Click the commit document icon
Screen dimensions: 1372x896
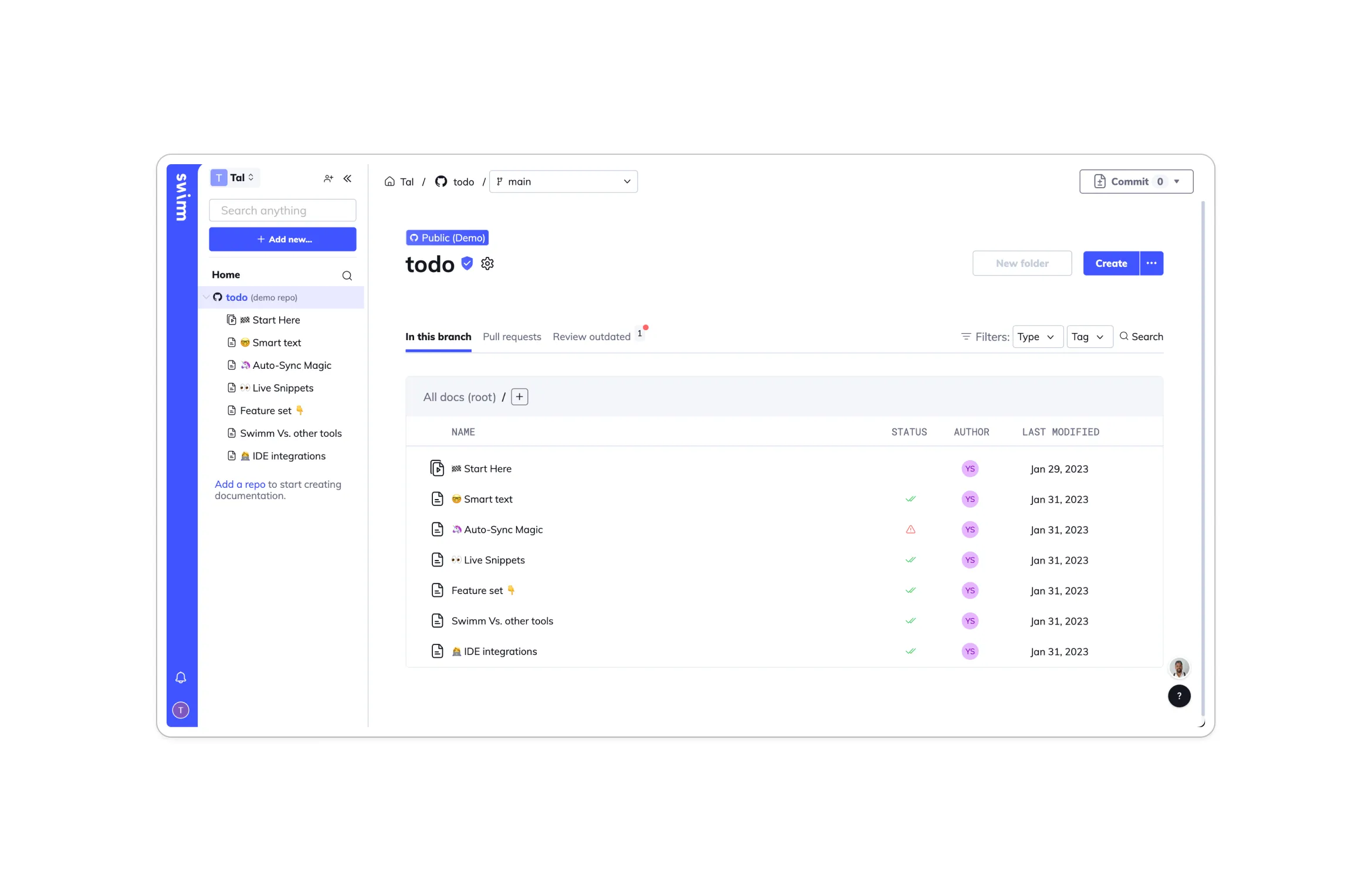pyautogui.click(x=1100, y=182)
